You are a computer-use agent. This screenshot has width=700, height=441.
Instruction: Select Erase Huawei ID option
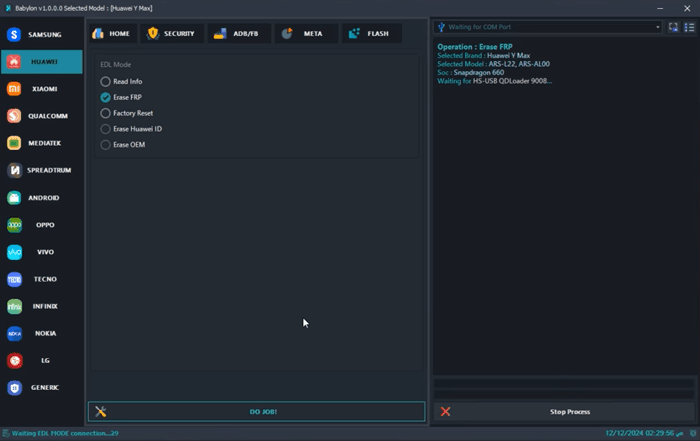(x=106, y=129)
